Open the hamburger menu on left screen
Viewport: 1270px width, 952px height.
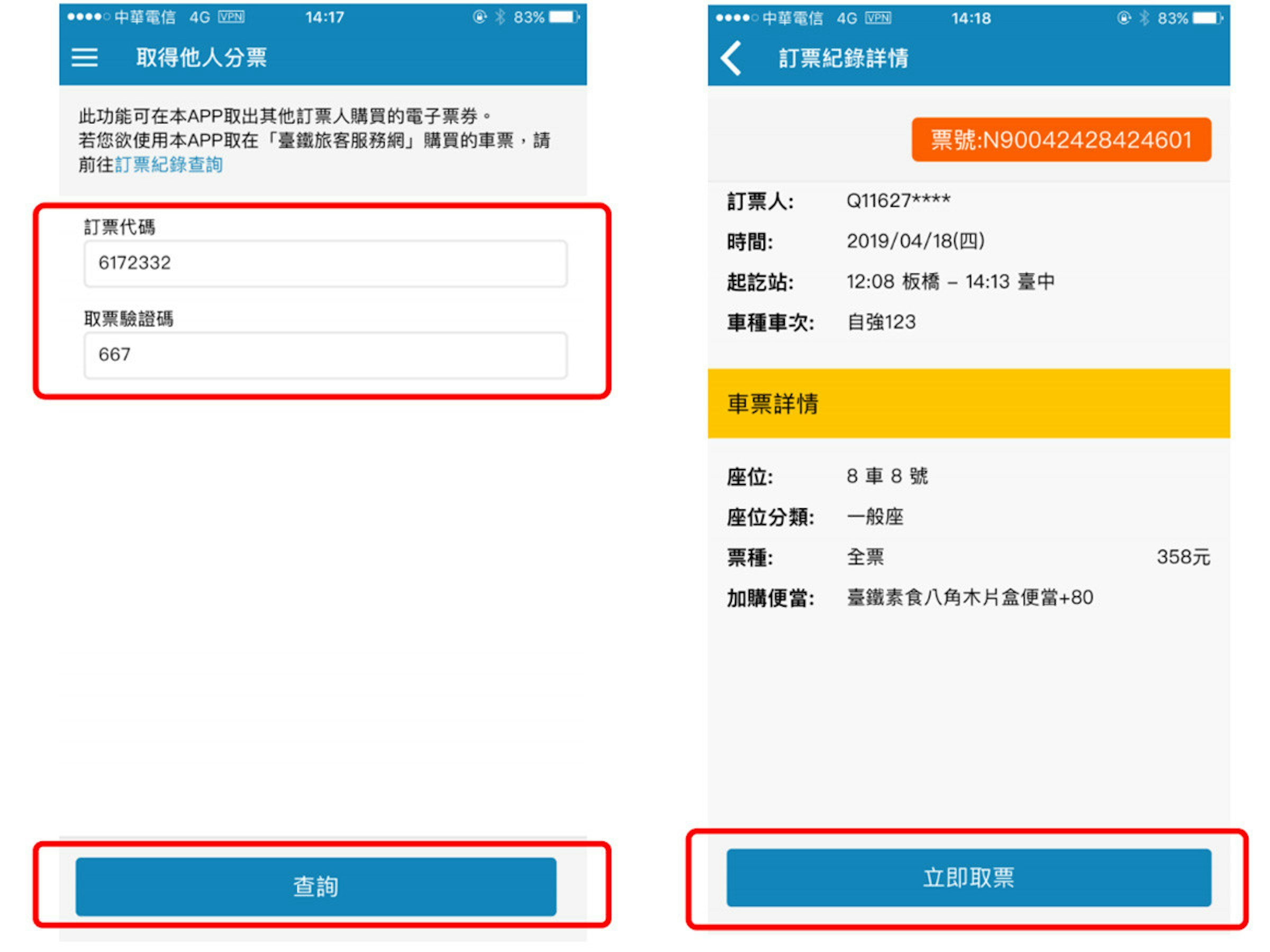[x=84, y=57]
